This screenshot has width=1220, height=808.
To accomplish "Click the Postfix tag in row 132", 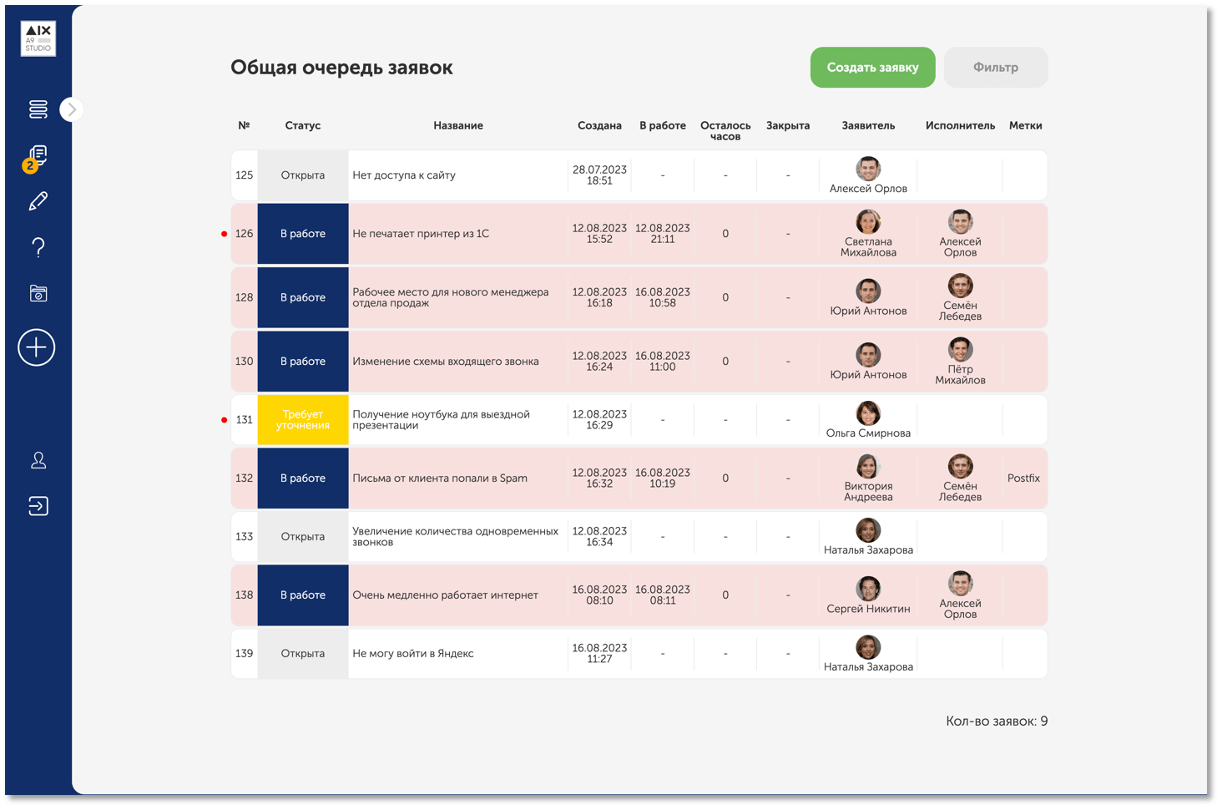I will pyautogui.click(x=1024, y=479).
